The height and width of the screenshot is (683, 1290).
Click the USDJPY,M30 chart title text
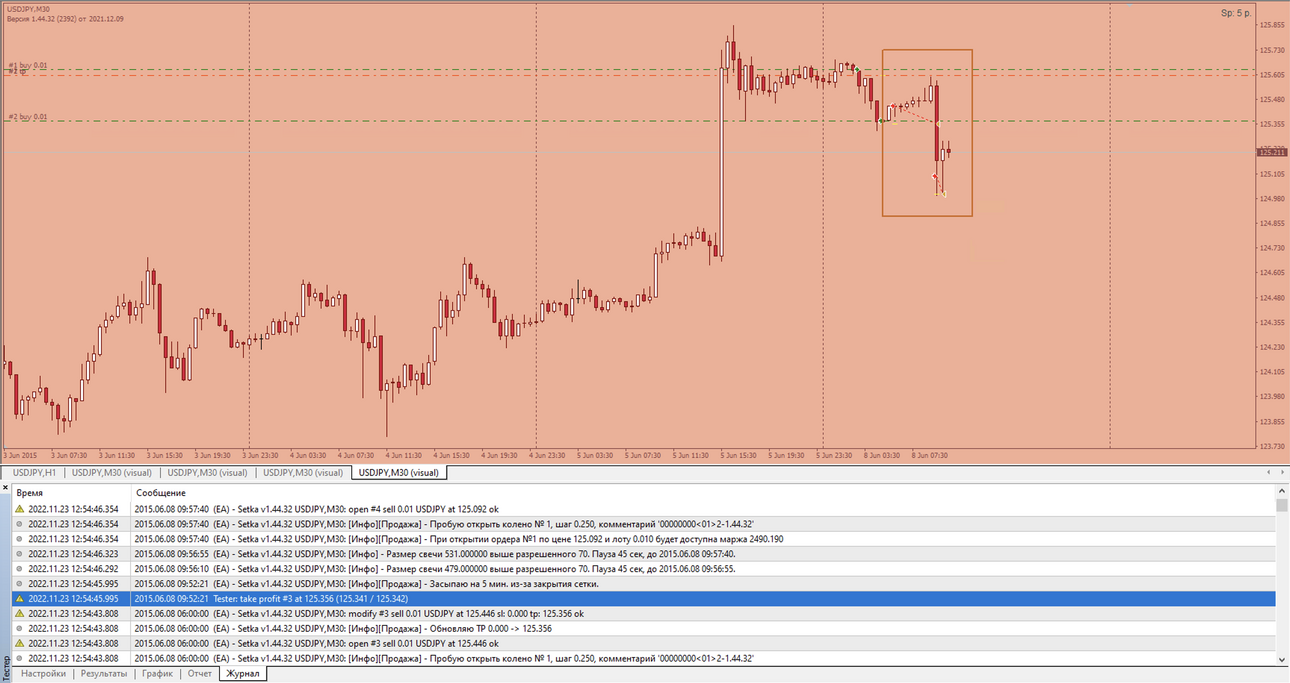(29, 8)
